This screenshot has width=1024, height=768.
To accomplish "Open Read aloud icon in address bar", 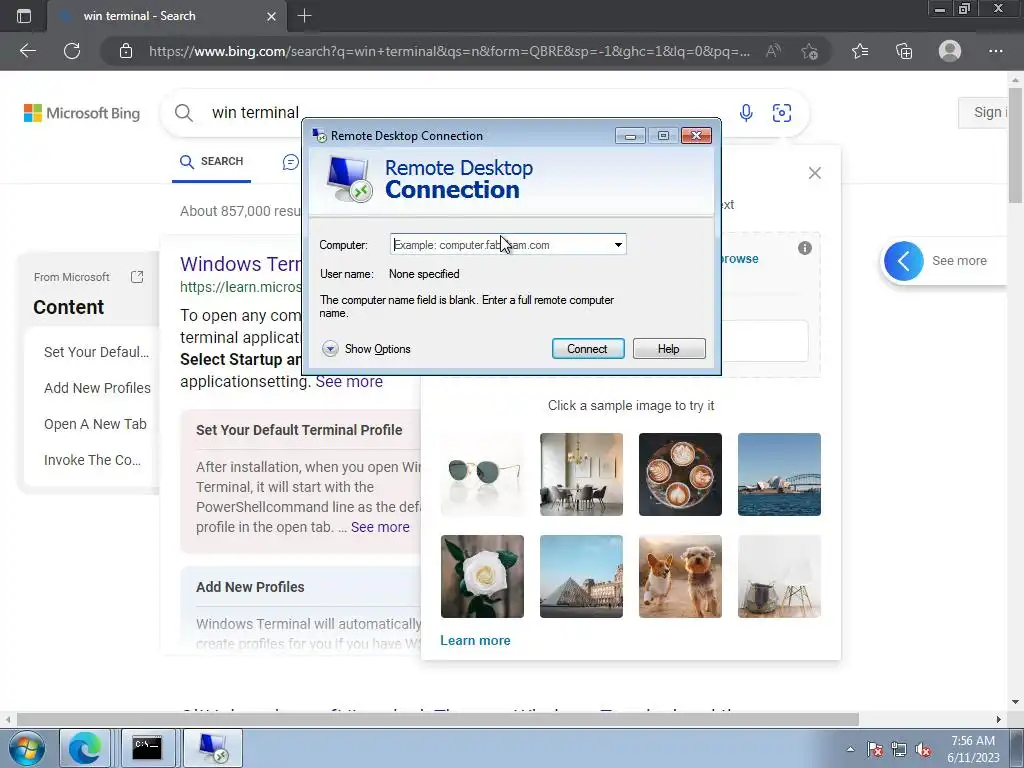I will pyautogui.click(x=773, y=51).
